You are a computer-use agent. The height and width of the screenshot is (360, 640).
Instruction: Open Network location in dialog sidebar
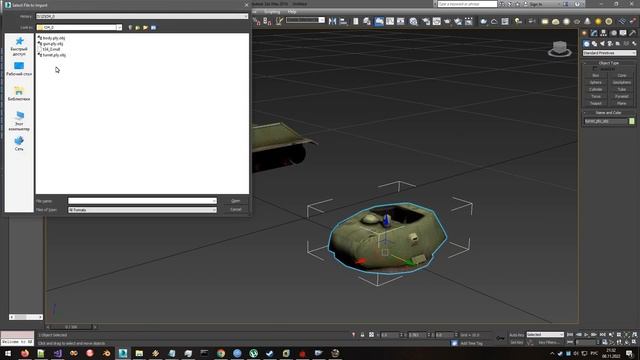click(19, 144)
